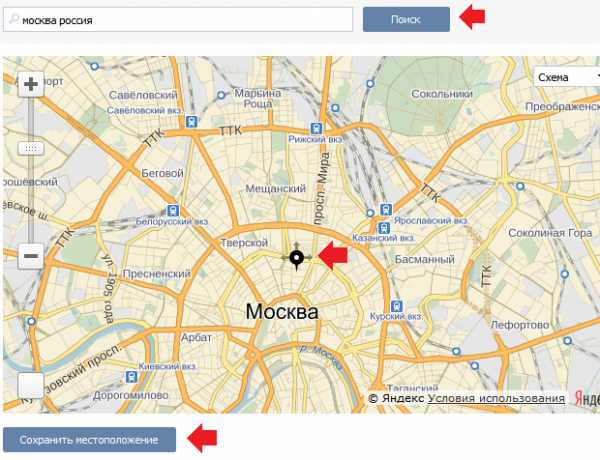This screenshot has width=600, height=460.
Task: Select the Савёловский вокзал train station icon
Action: tap(191, 122)
